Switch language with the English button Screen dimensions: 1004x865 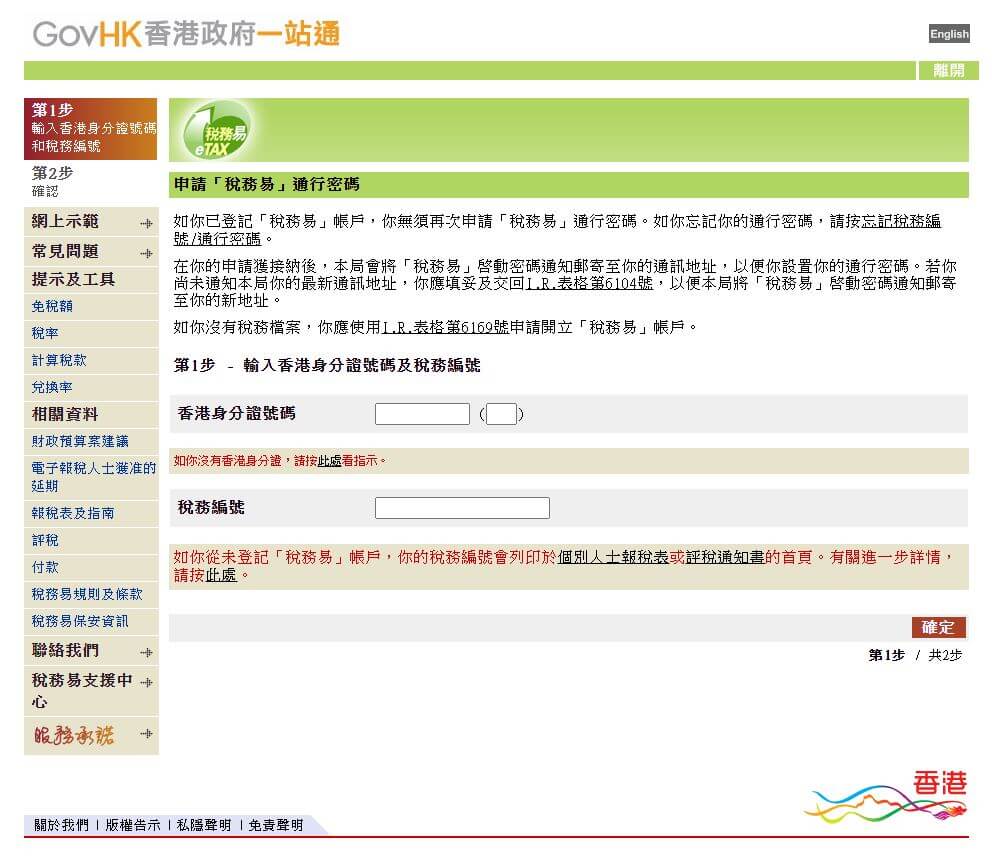[x=949, y=34]
